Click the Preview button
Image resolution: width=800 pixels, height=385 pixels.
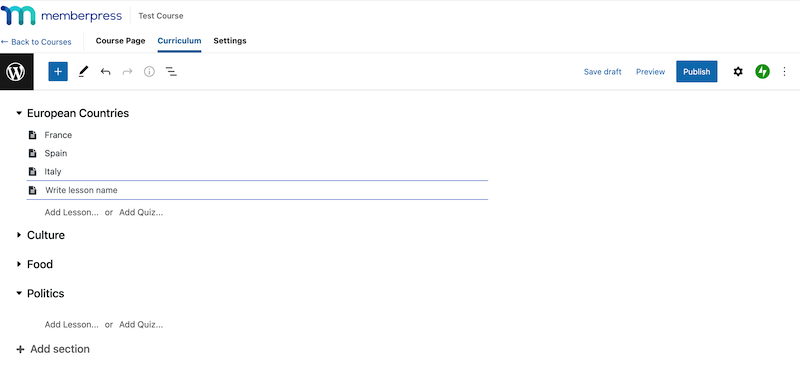(651, 72)
